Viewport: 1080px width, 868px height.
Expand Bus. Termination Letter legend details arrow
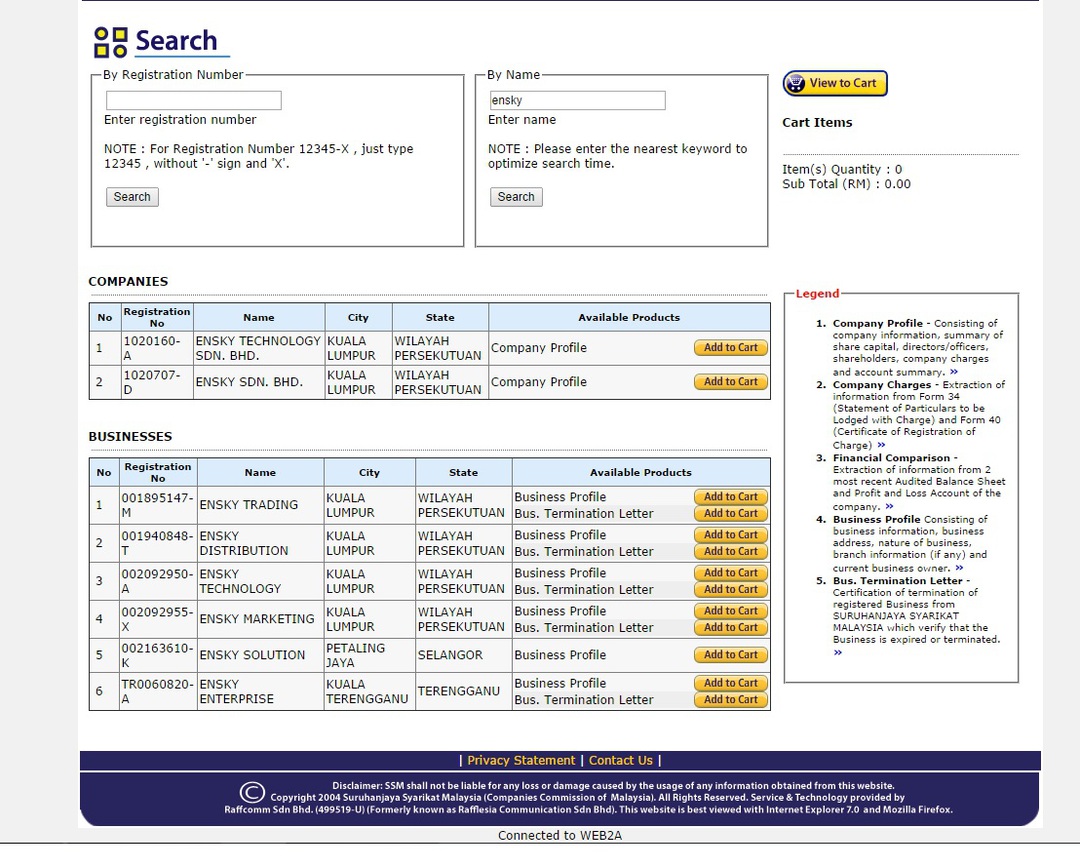point(838,653)
